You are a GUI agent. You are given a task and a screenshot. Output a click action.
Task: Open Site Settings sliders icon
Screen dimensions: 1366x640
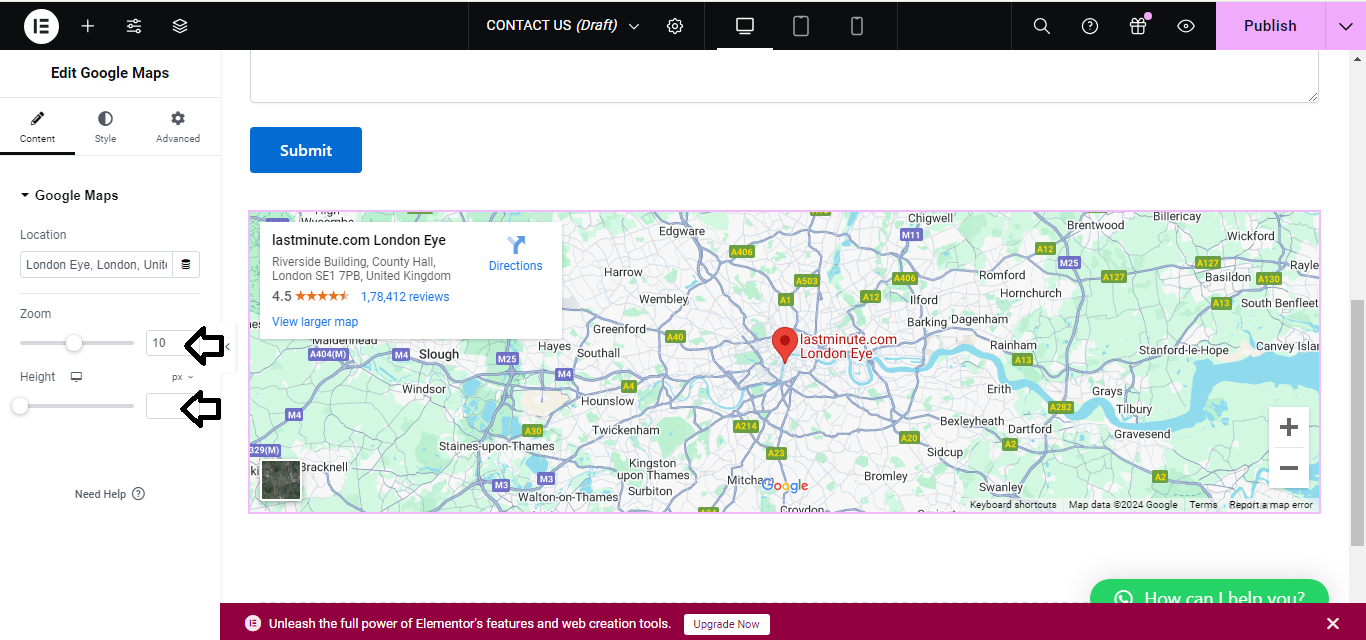pos(134,26)
